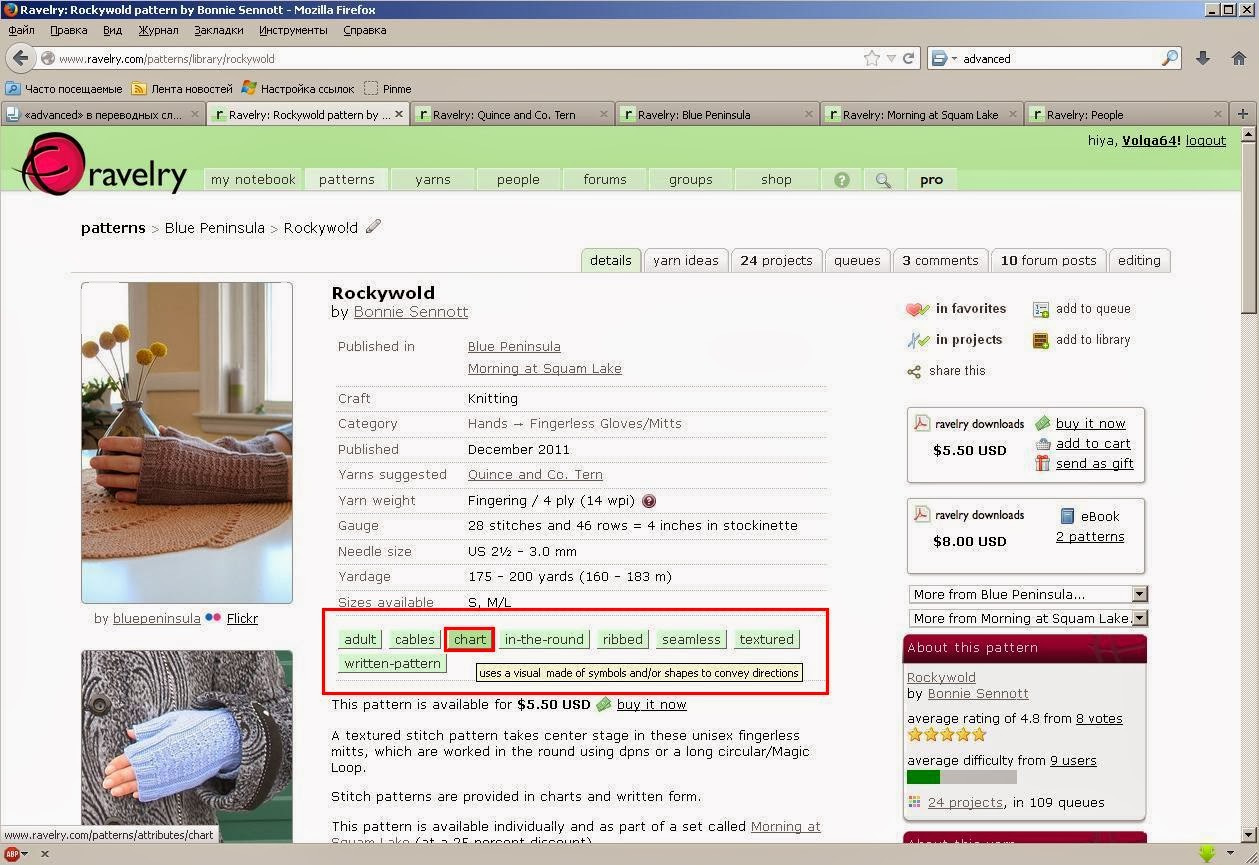Click the chart attribute tag
Screen dimensions: 1259x865
tap(470, 639)
